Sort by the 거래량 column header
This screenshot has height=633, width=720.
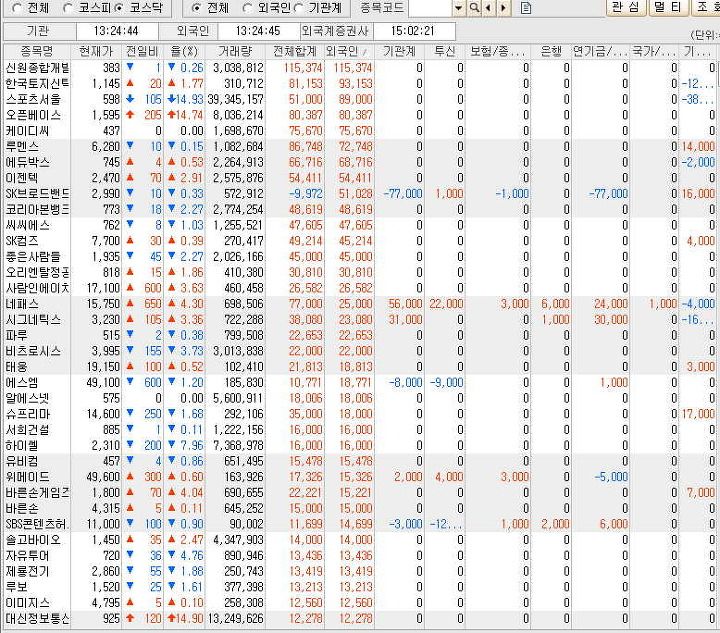(235, 51)
